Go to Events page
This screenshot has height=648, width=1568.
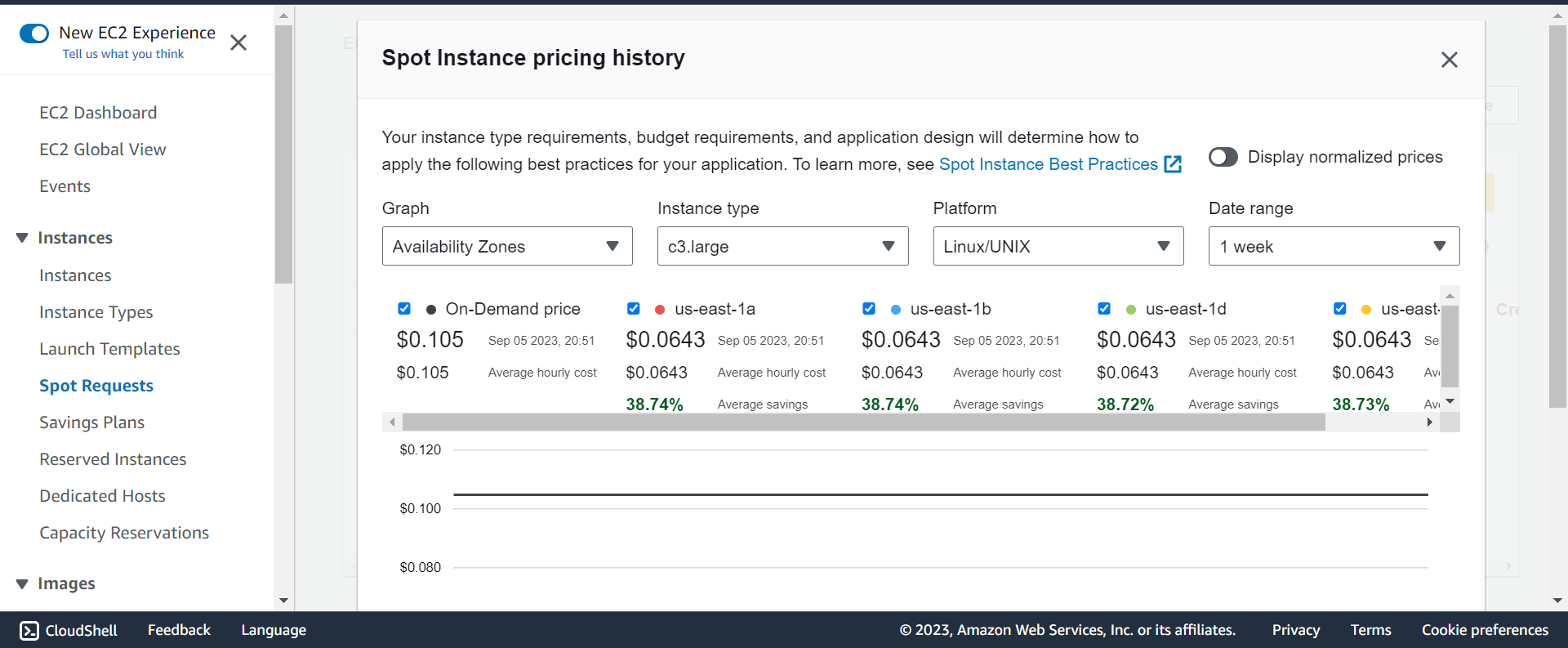[x=65, y=186]
